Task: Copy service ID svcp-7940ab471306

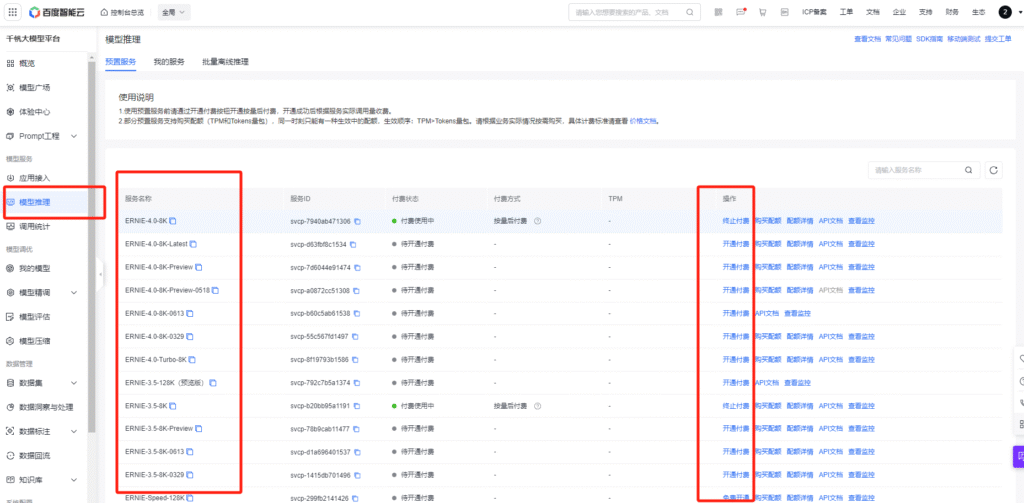Action: pyautogui.click(x=357, y=221)
